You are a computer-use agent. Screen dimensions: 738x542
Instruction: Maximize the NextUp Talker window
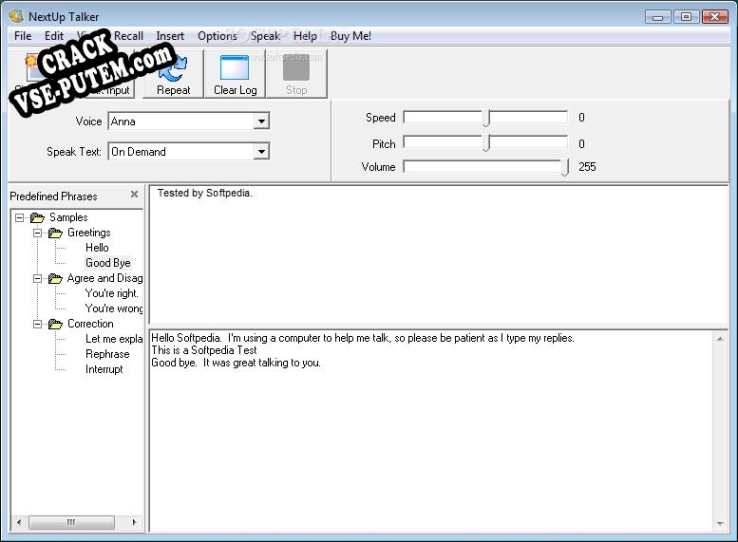point(686,17)
